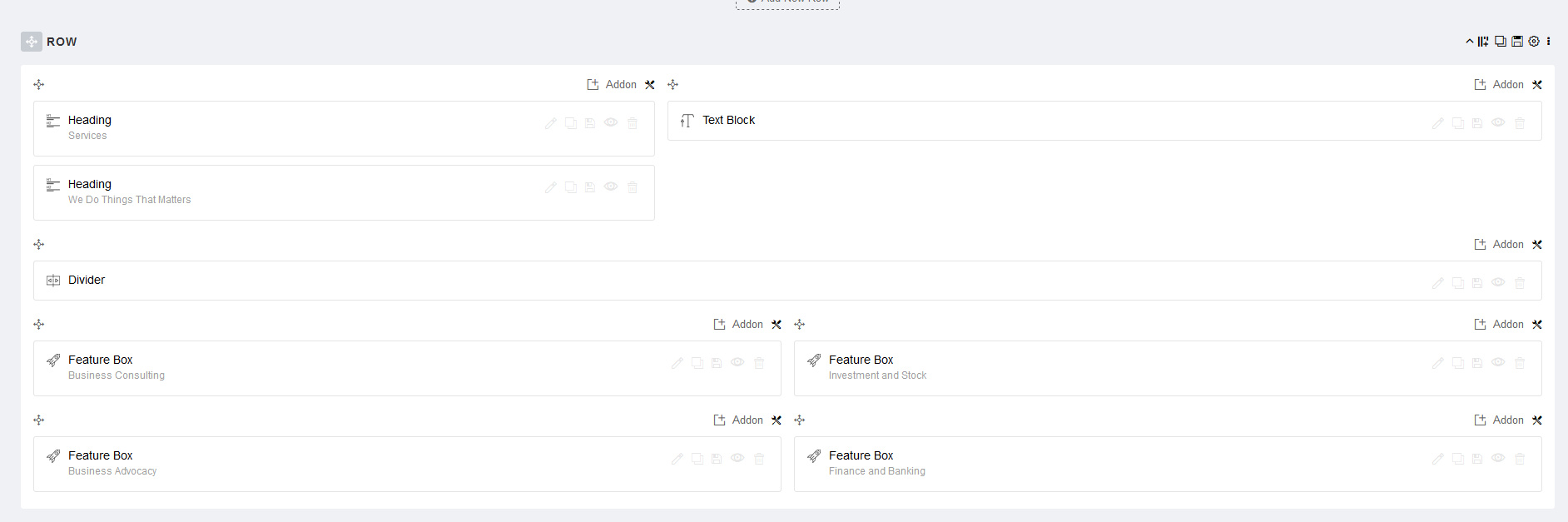Screen dimensions: 1568x522
Task: Open row settings gear
Action: 1534,42
